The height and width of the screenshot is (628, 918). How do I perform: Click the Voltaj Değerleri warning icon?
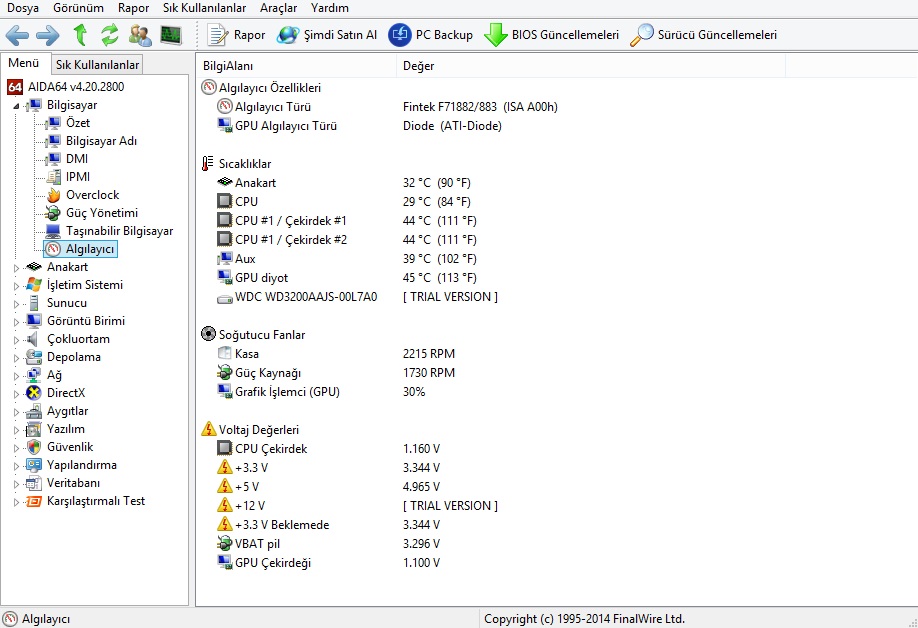pyautogui.click(x=208, y=429)
